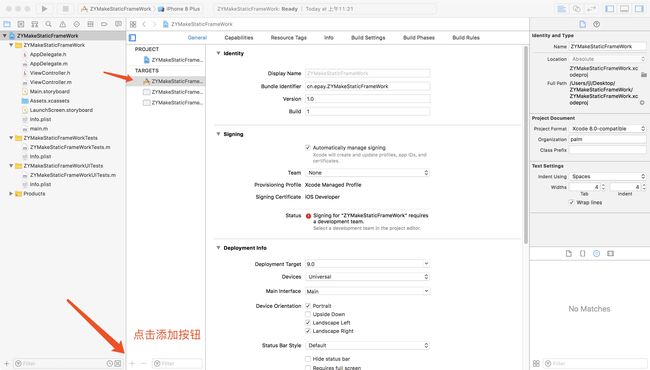Screen dimensions: 650x370
Task: Click the Run (play) button in toolbar
Action: (x=44, y=9)
